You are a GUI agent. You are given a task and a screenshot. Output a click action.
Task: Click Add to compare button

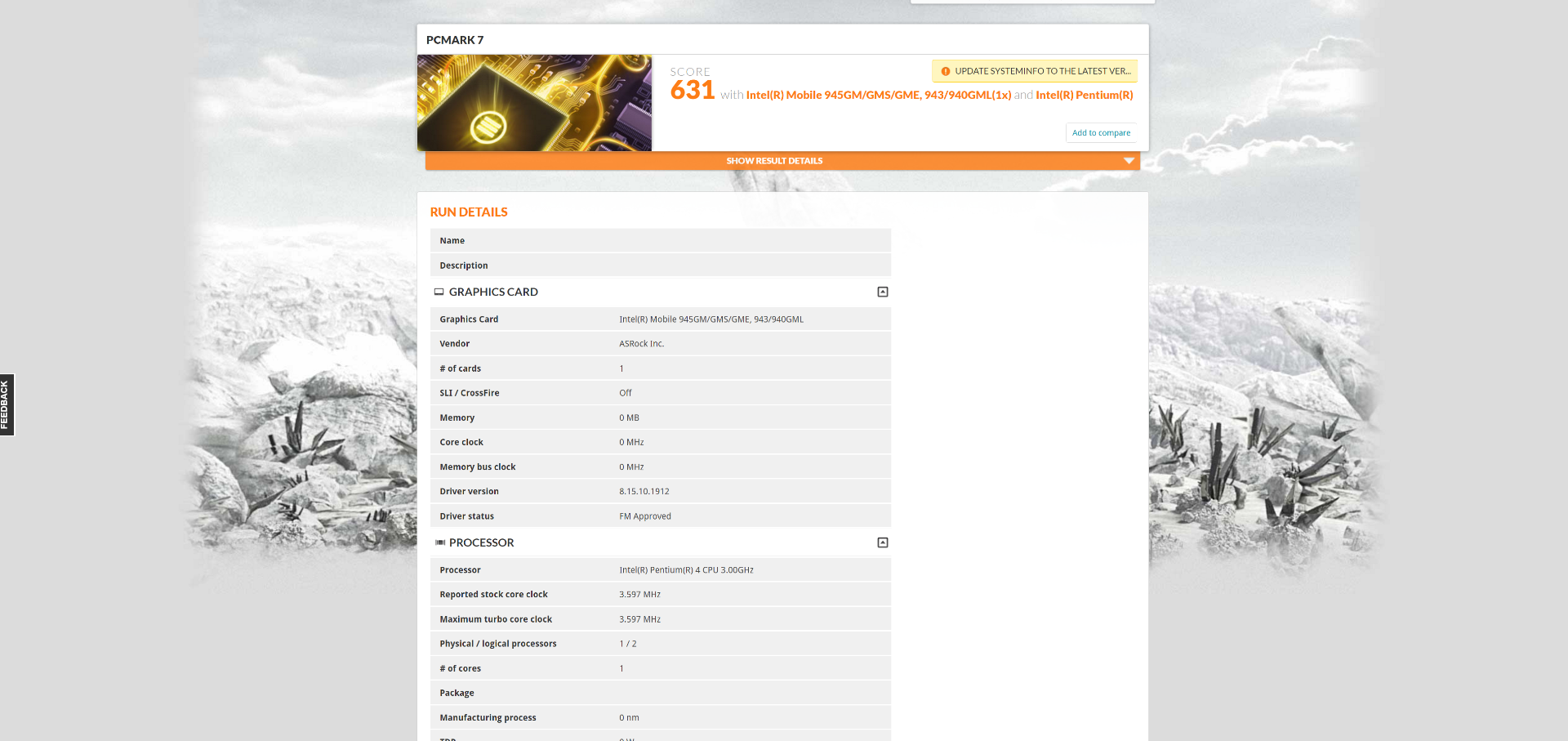coord(1101,132)
